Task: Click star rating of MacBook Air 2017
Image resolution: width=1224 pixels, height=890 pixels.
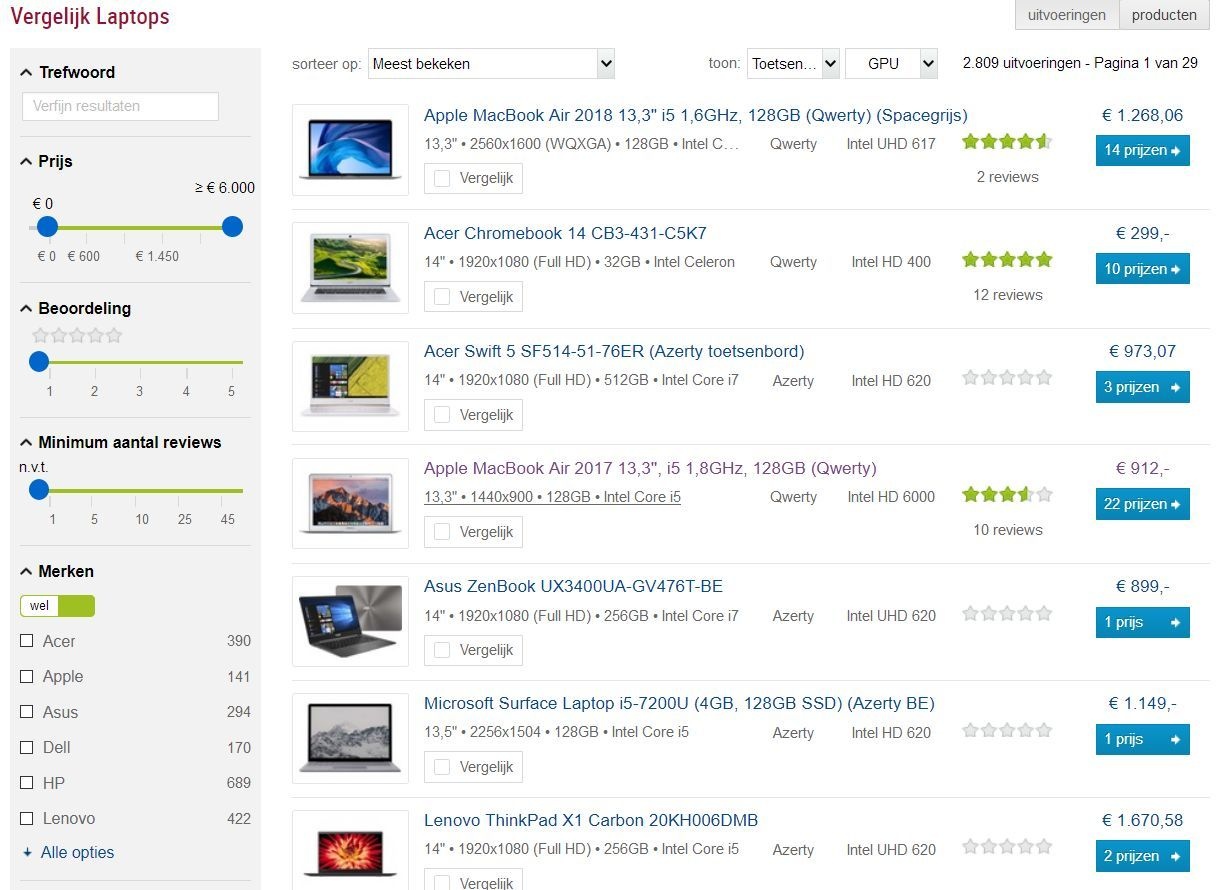Action: [x=1007, y=494]
